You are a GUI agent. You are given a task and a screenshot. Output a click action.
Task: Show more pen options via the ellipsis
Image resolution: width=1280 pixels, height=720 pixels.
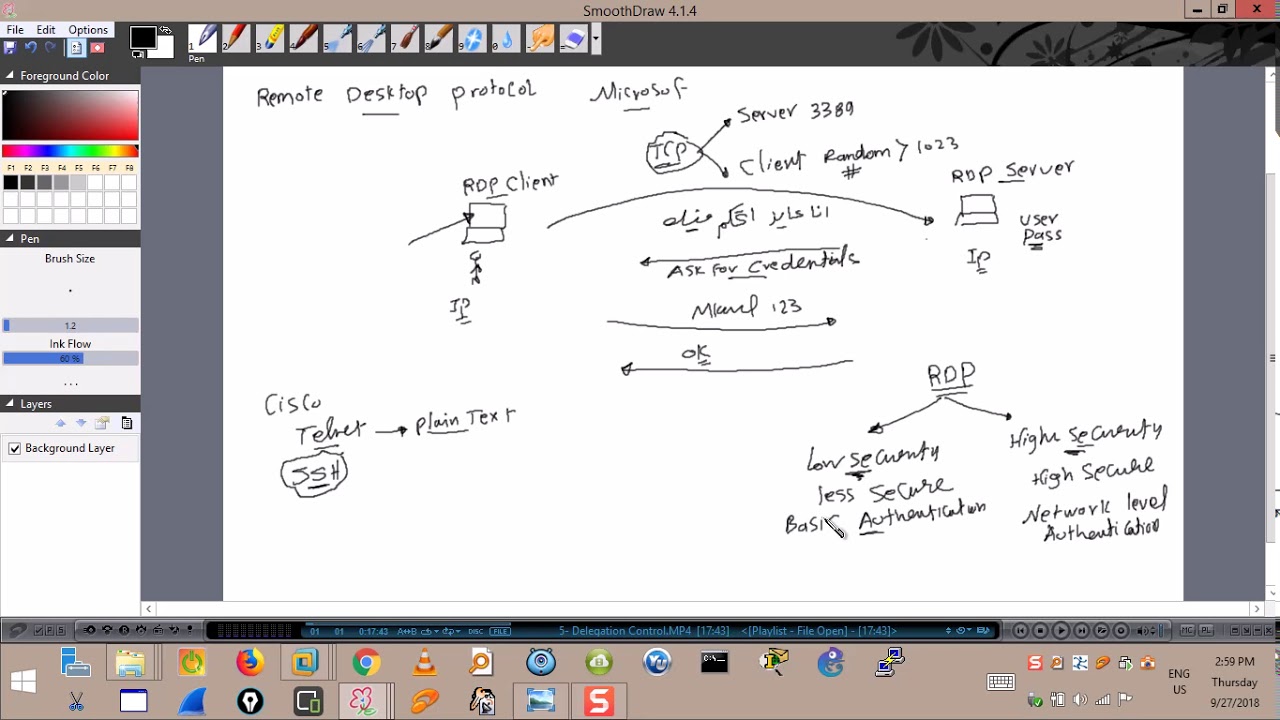click(x=70, y=384)
